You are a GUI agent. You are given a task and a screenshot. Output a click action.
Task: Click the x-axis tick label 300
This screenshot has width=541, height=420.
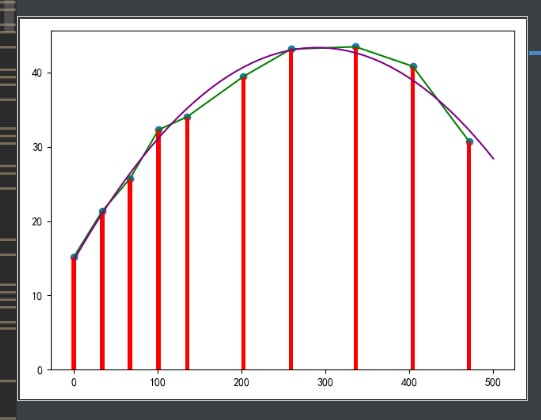325,382
